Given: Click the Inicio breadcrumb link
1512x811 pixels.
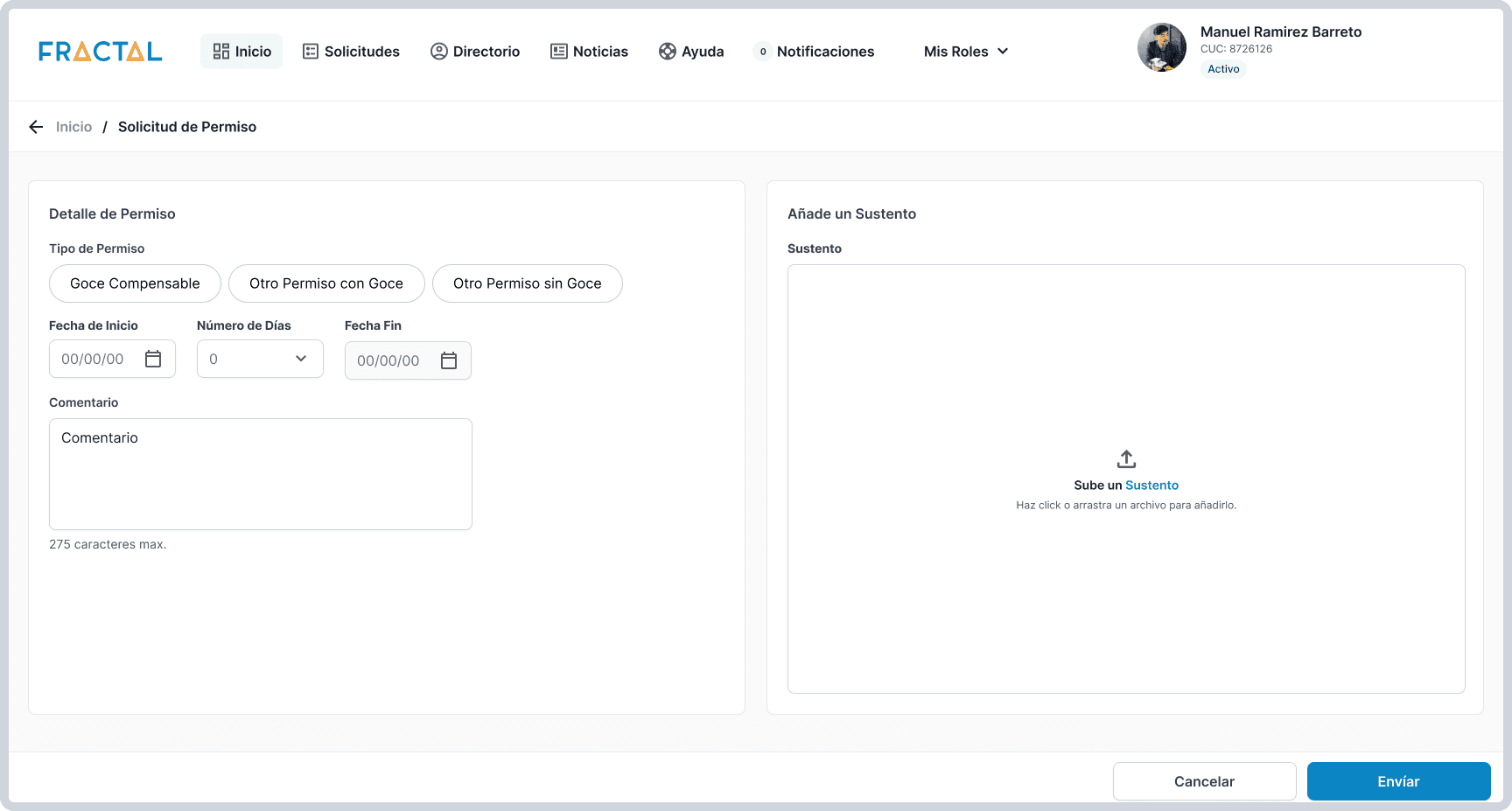Looking at the screenshot, I should [73, 127].
